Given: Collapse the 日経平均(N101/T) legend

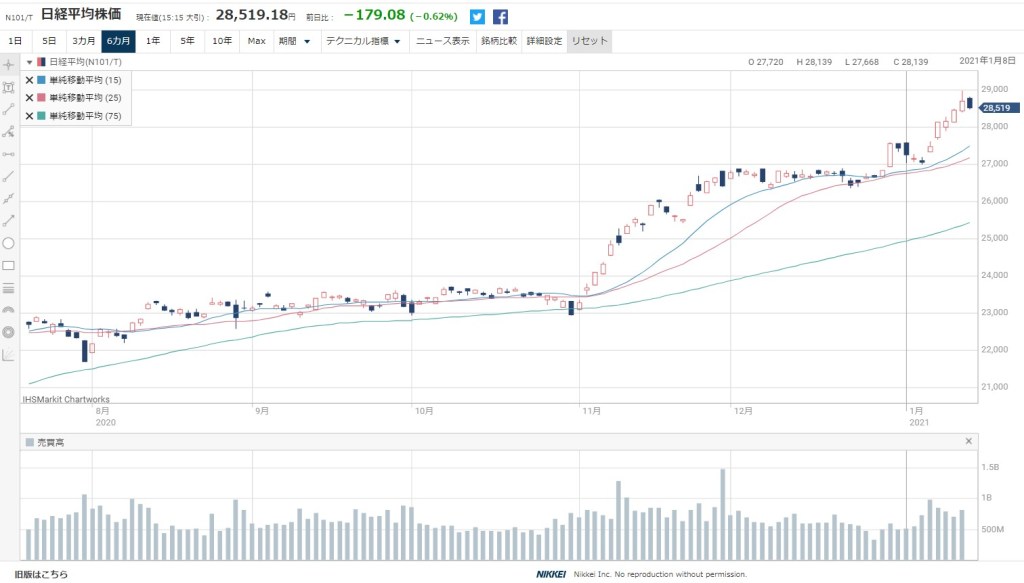Looking at the screenshot, I should [x=29, y=62].
